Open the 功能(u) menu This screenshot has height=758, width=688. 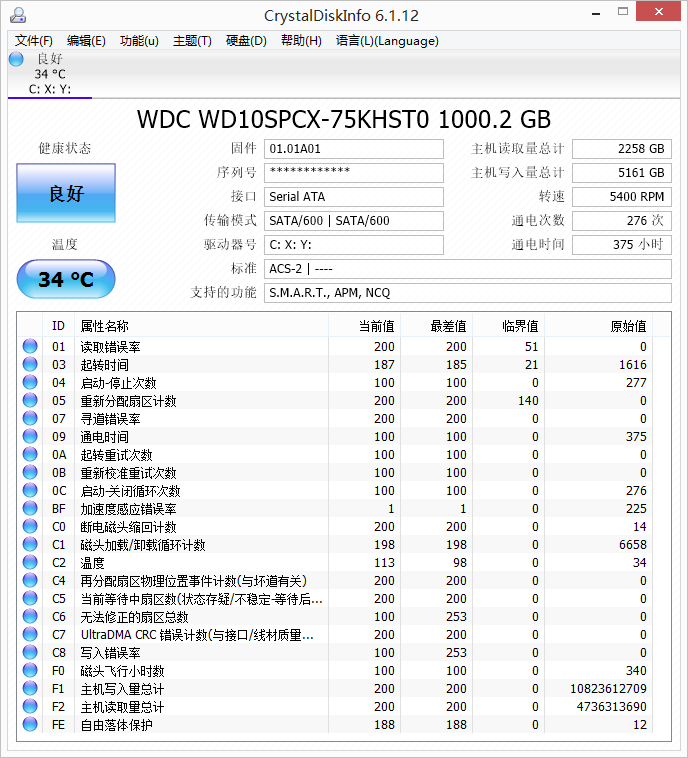tap(139, 41)
